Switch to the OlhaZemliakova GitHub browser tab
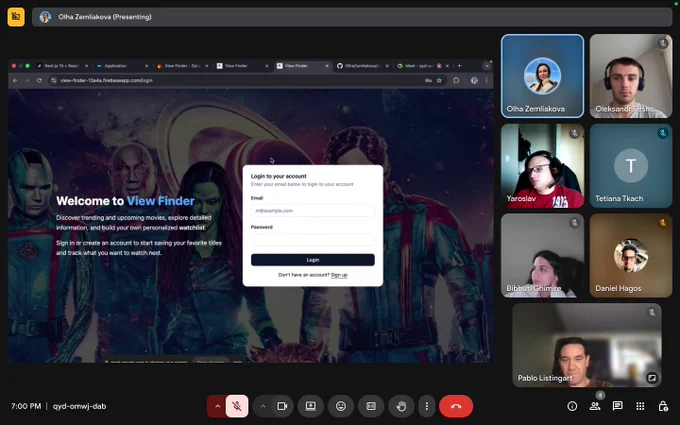This screenshot has height=425, width=680. 362,66
